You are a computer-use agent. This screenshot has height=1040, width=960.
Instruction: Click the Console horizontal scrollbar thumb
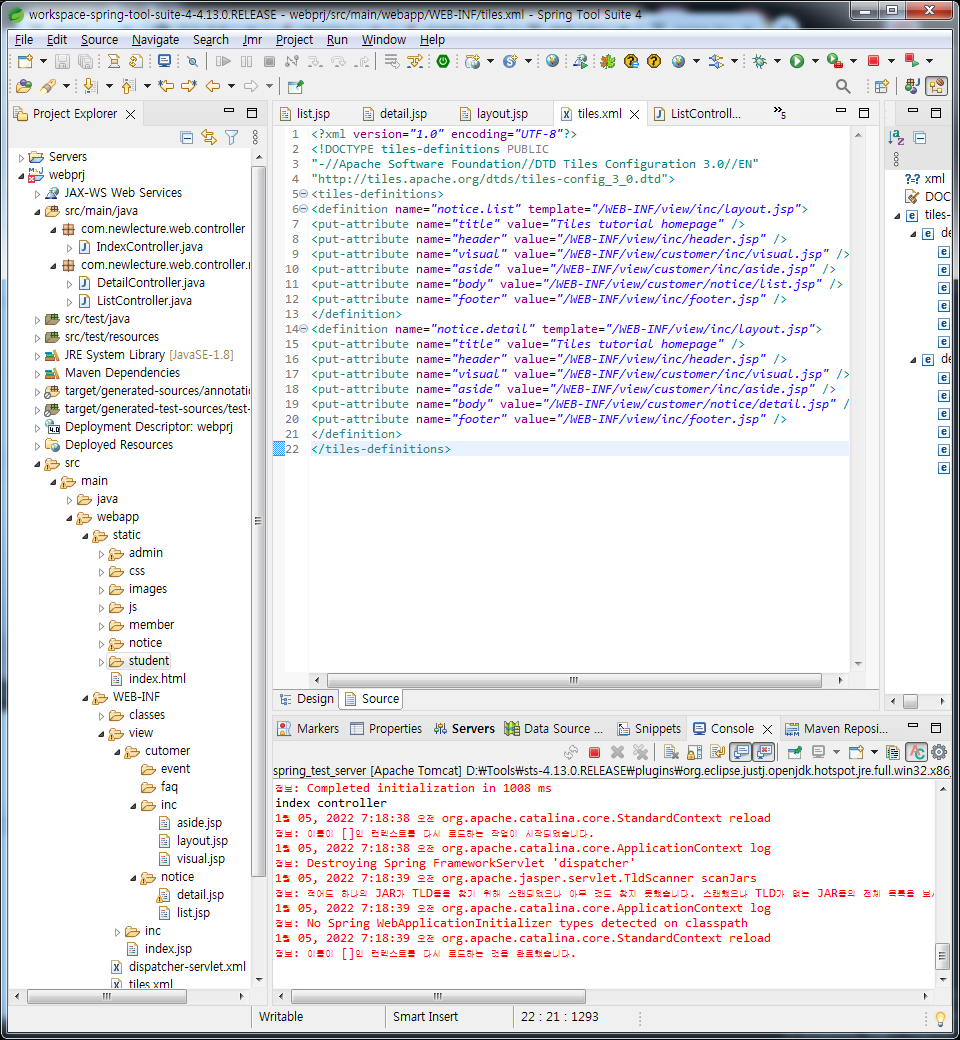click(438, 996)
